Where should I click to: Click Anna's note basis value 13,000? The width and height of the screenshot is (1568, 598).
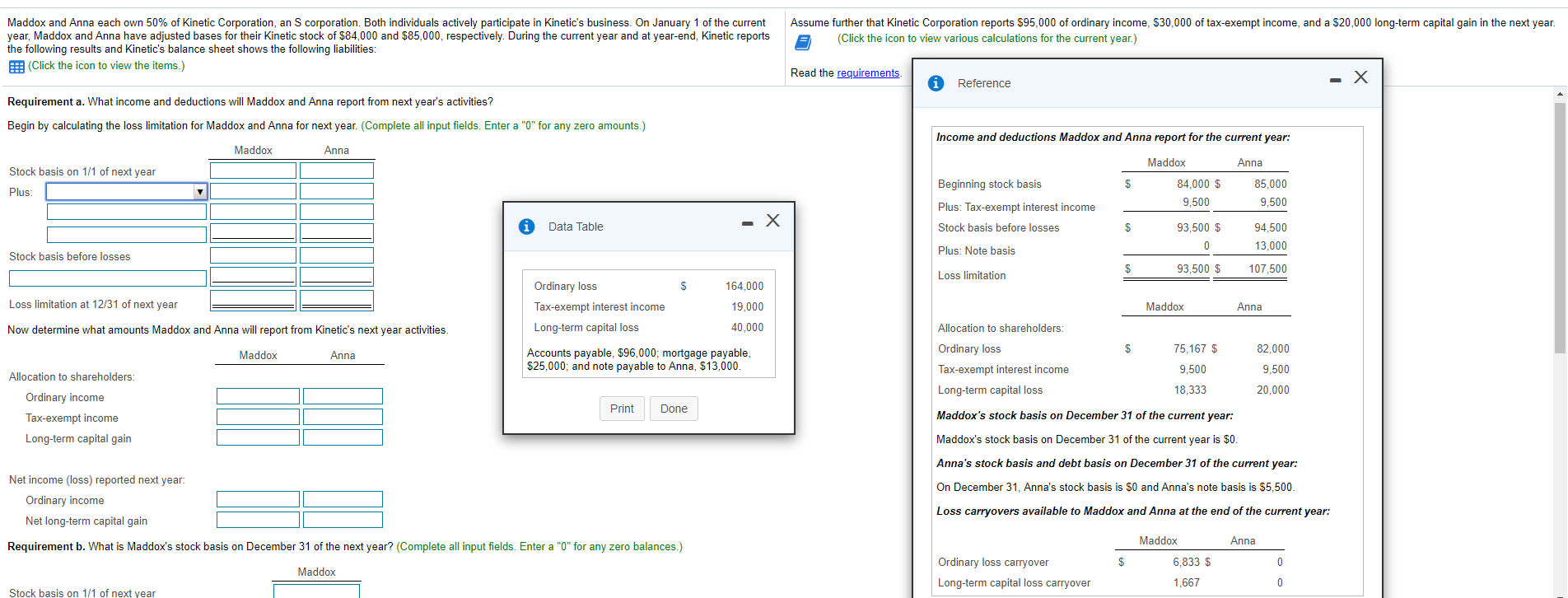coord(1271,246)
